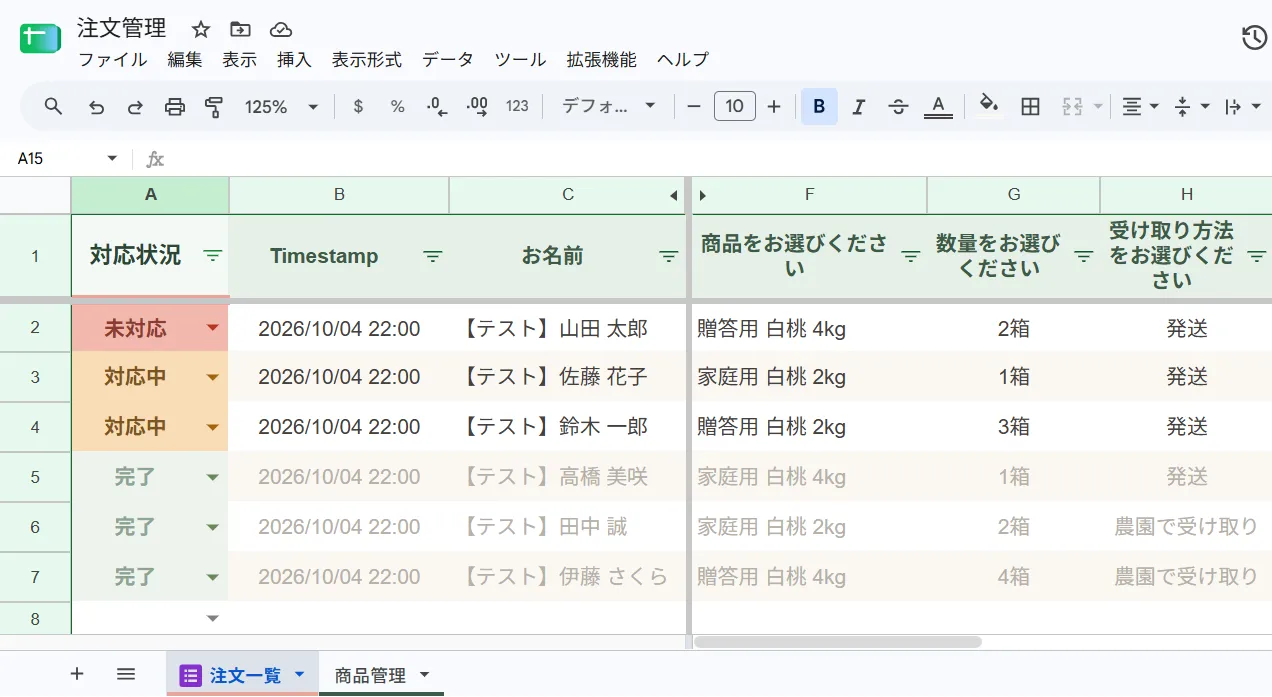
Task: Add a new sheet
Action: point(77,674)
